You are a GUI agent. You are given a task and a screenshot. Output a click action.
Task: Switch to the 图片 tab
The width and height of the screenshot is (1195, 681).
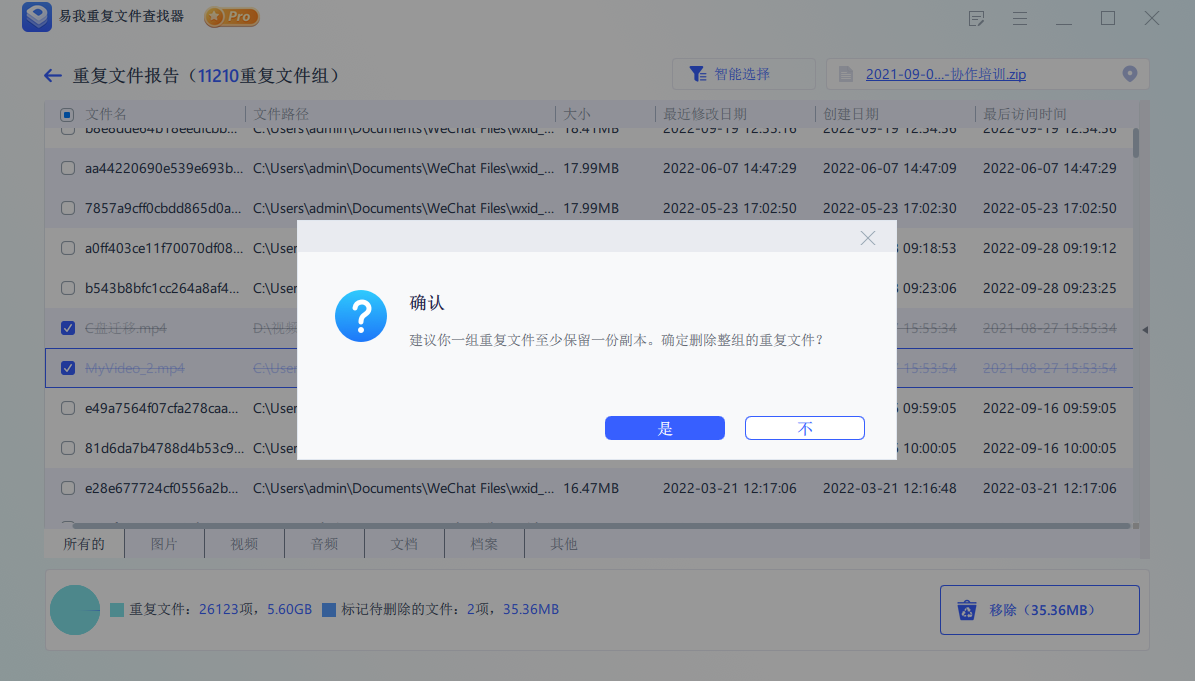pyautogui.click(x=164, y=543)
